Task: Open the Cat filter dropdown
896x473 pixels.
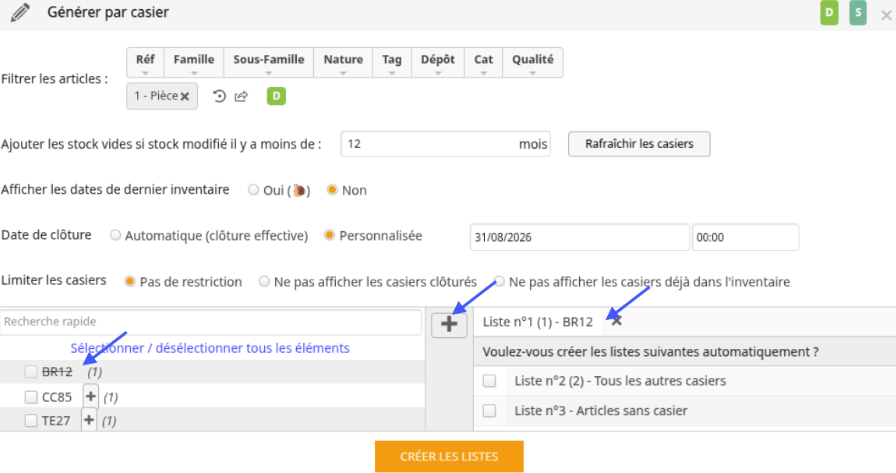Action: [483, 62]
